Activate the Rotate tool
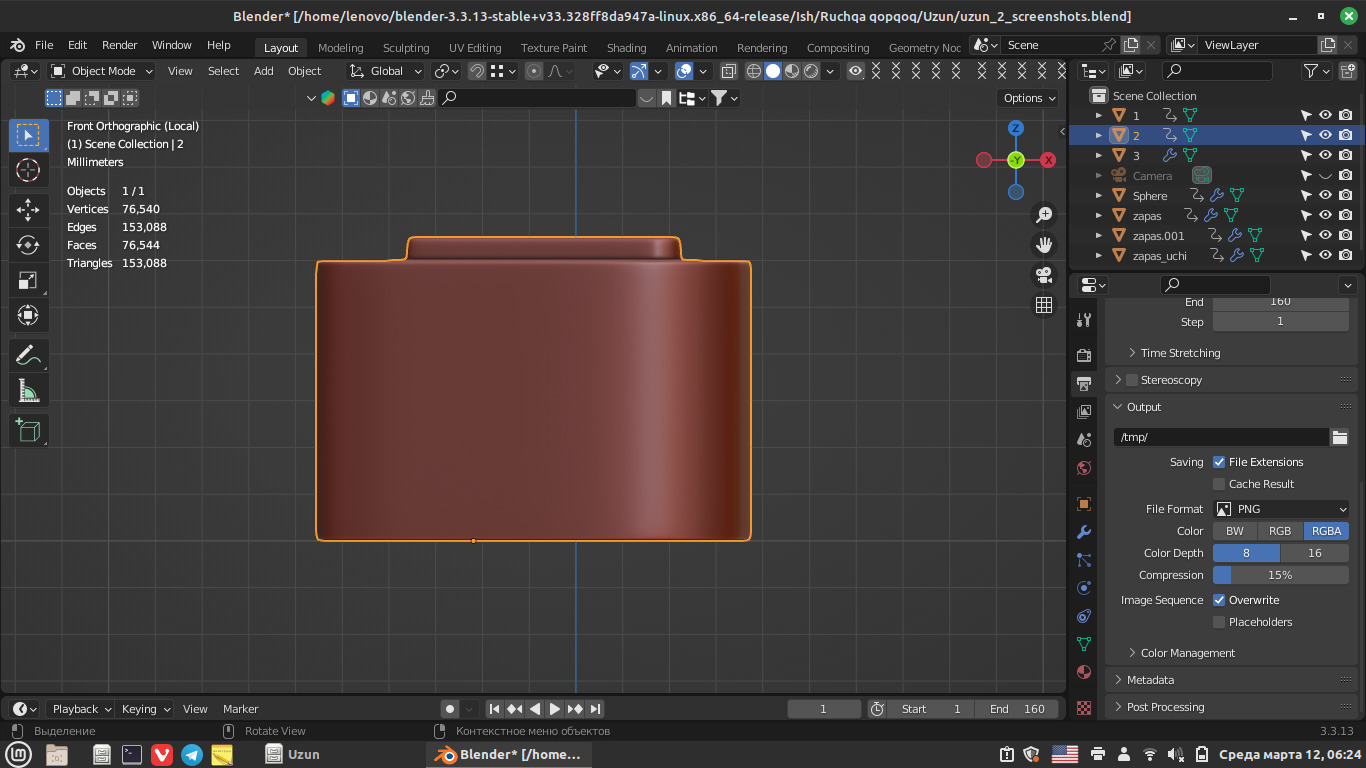This screenshot has height=768, width=1366. point(29,245)
